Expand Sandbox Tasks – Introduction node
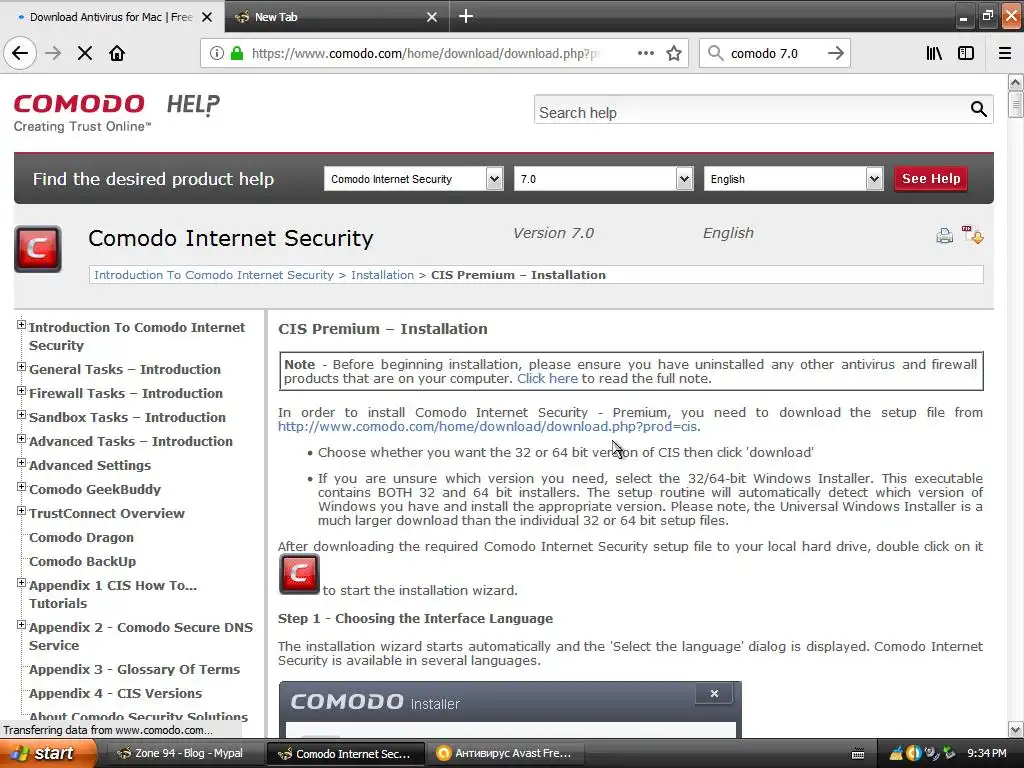The width and height of the screenshot is (1024, 768). 21,415
